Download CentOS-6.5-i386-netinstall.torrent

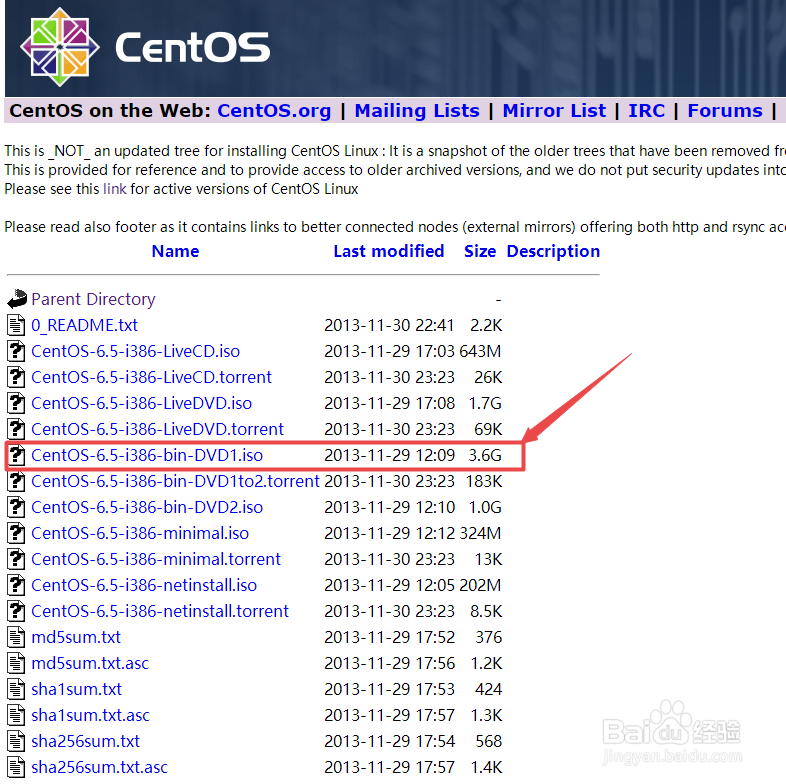(x=160, y=612)
